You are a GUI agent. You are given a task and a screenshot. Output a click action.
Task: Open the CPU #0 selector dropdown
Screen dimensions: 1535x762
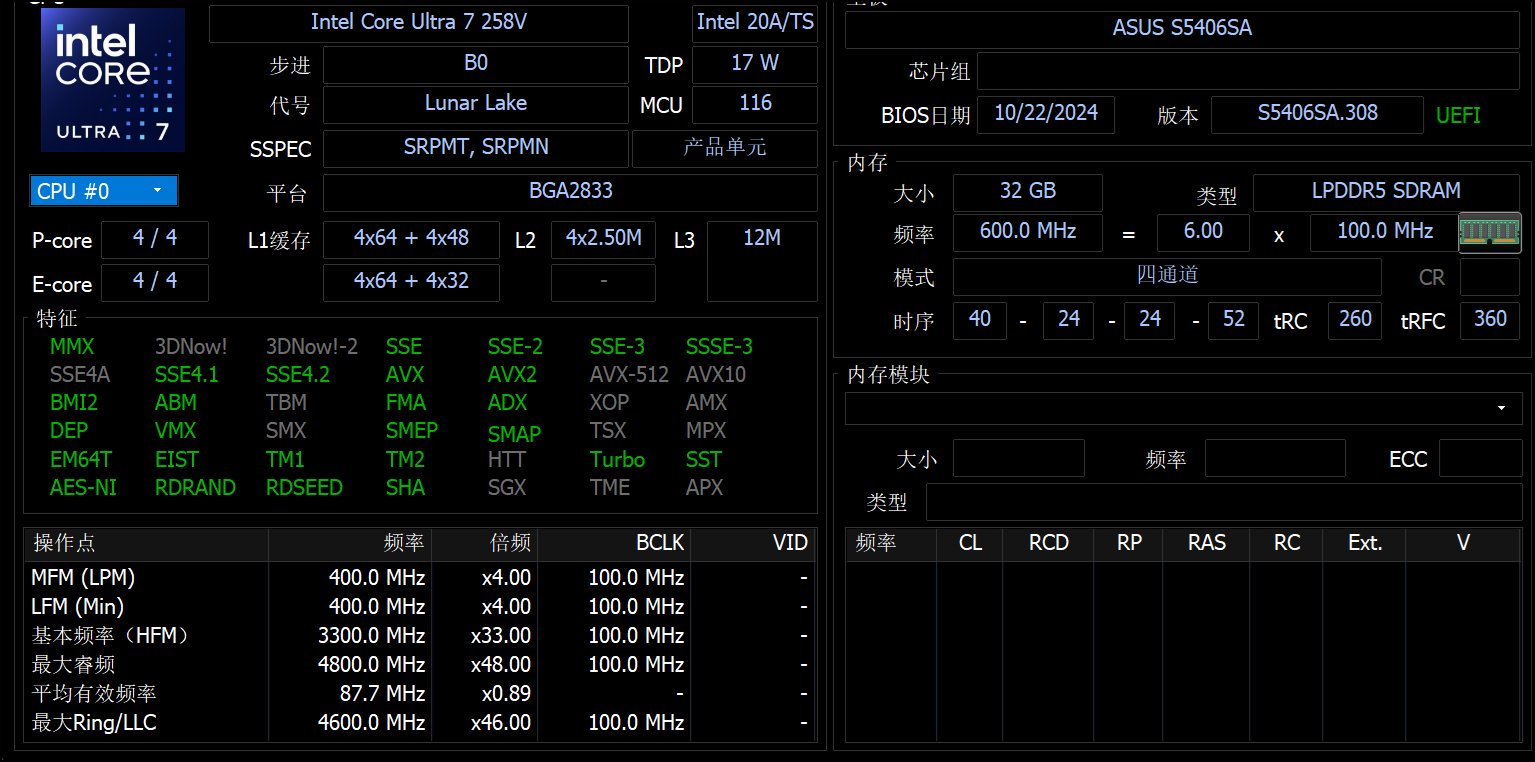coord(104,191)
